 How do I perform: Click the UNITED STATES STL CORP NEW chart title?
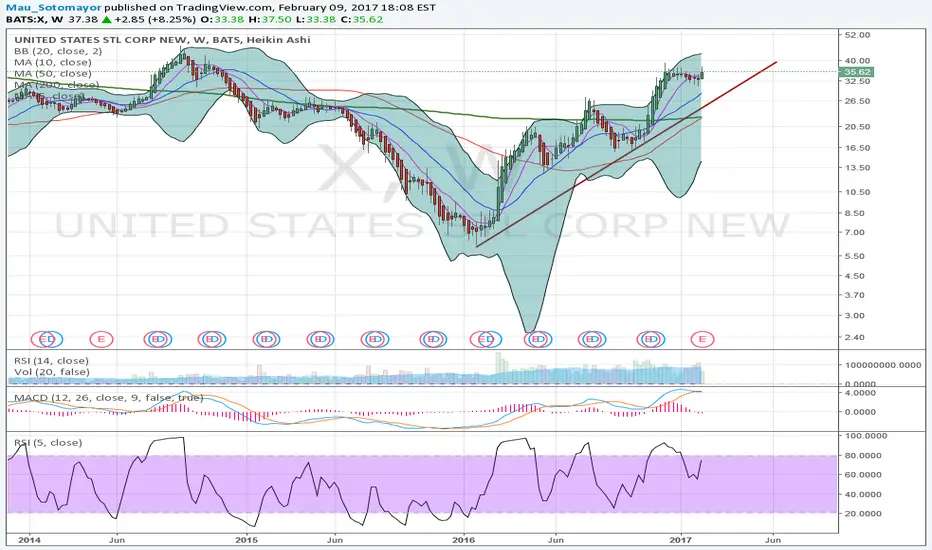click(x=162, y=40)
